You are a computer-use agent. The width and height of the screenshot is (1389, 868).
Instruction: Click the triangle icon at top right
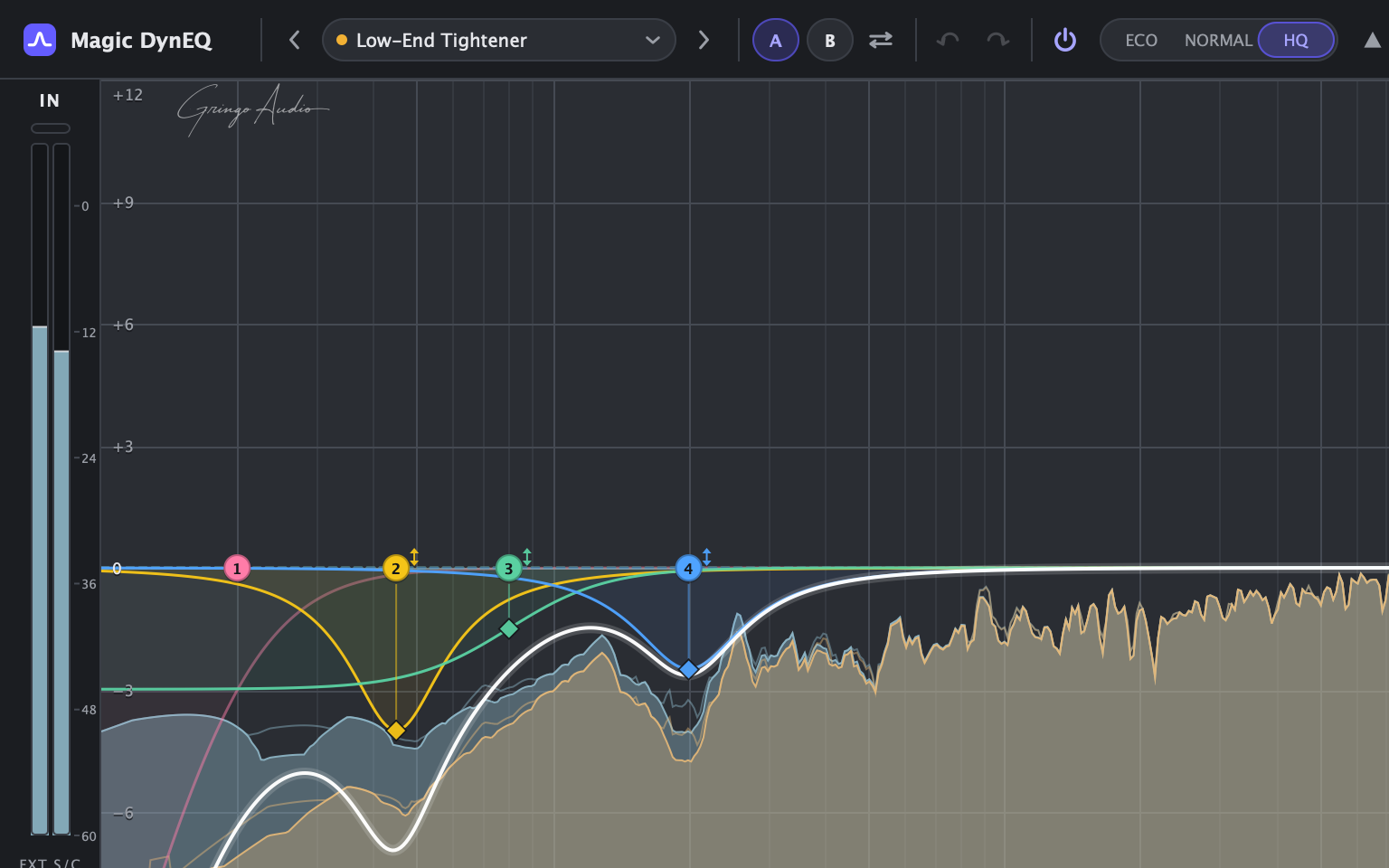click(x=1373, y=40)
